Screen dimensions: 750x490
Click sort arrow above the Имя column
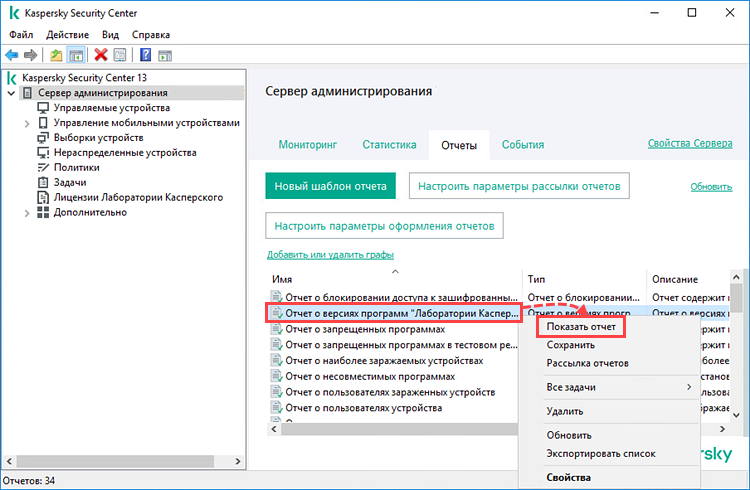[x=395, y=272]
